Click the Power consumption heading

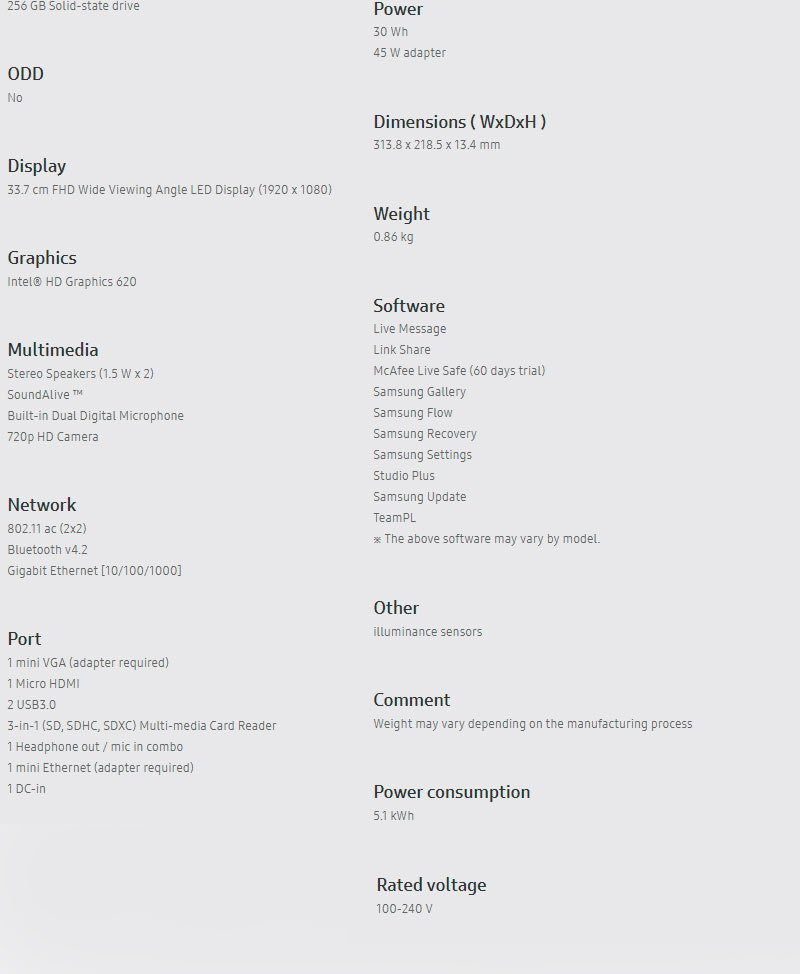click(x=452, y=792)
